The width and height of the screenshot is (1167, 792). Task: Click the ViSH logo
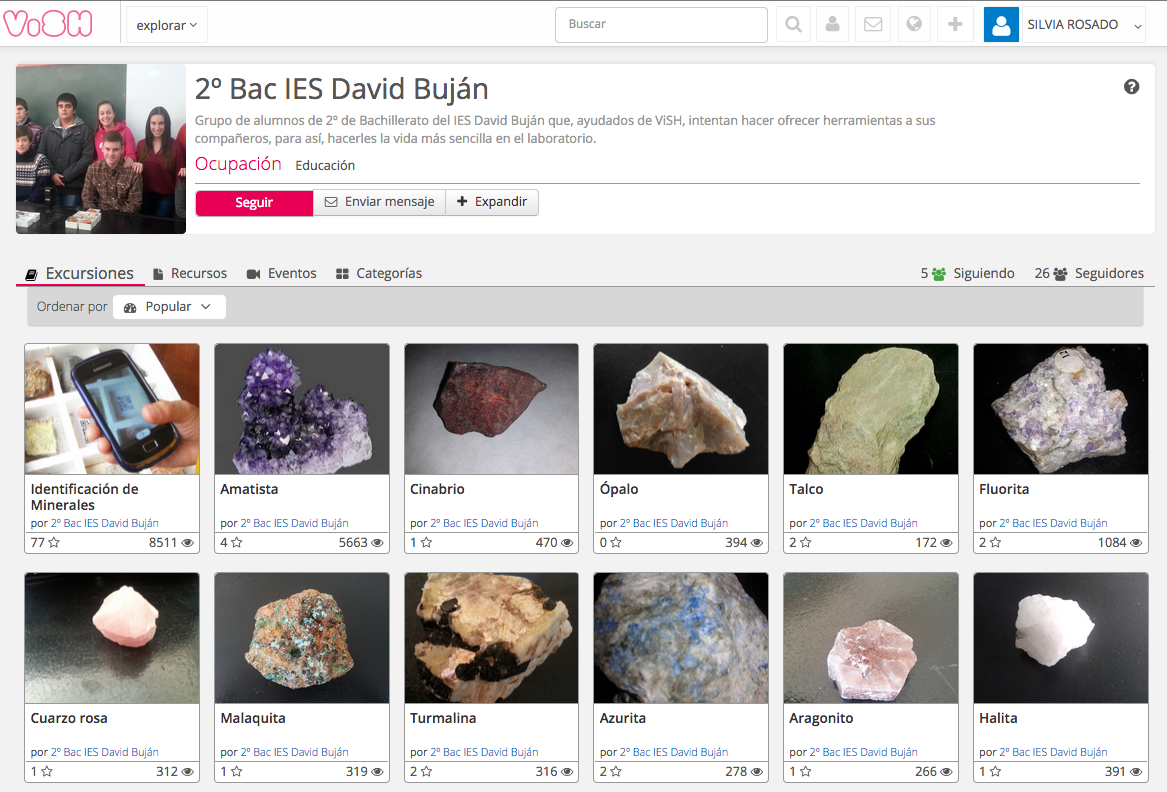tap(48, 24)
